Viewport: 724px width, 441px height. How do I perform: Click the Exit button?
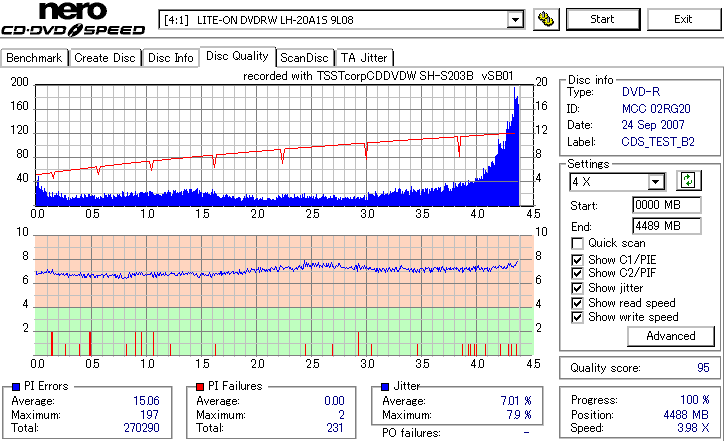[x=683, y=19]
